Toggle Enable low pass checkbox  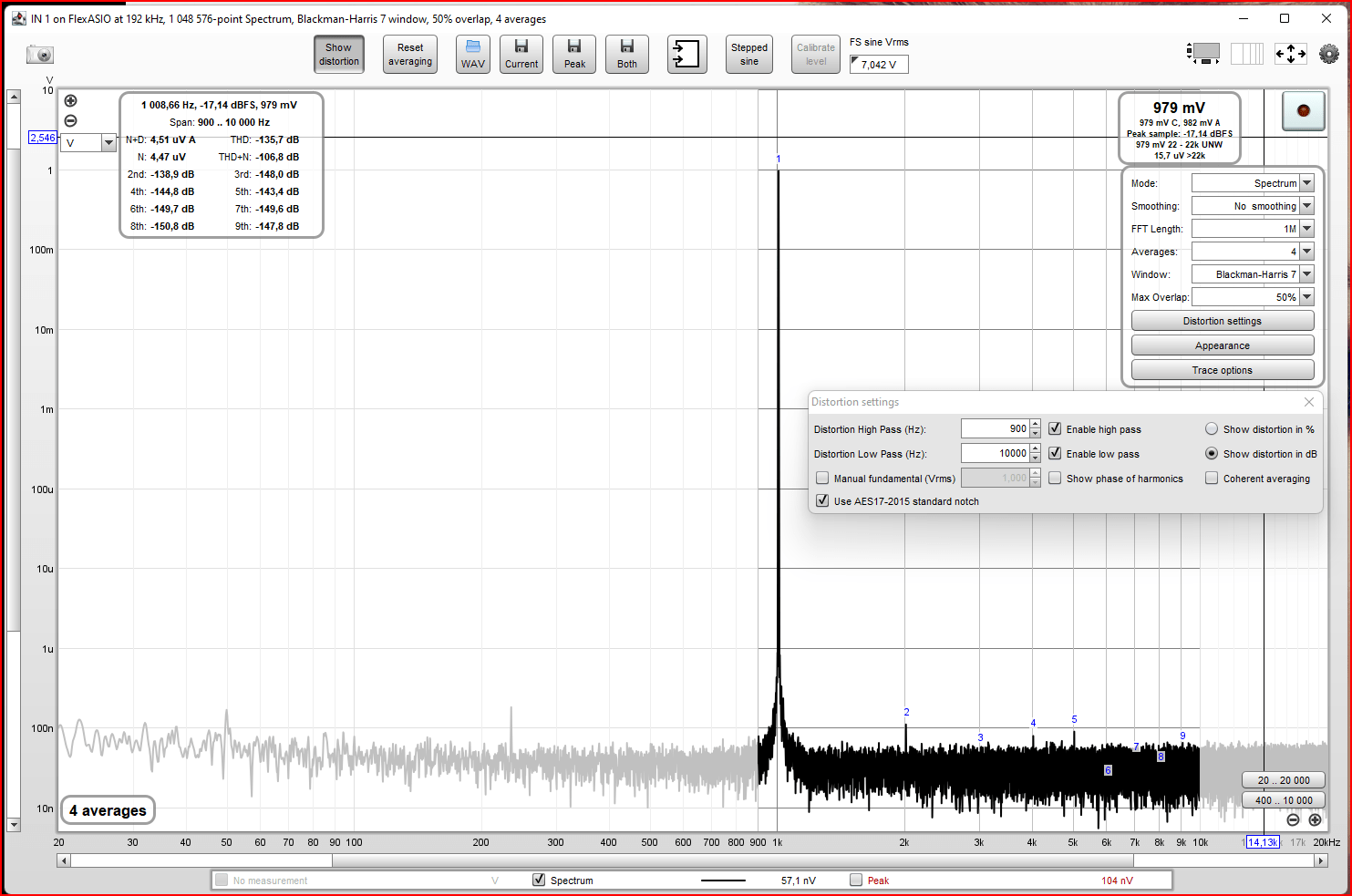click(1055, 453)
